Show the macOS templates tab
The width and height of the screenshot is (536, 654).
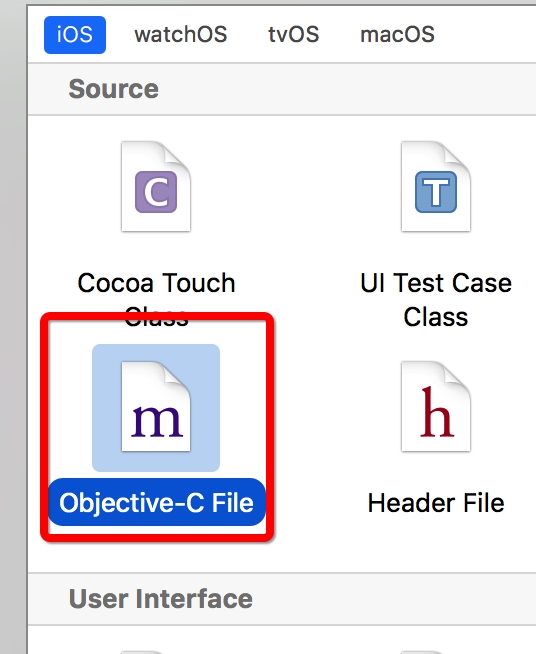tap(397, 35)
